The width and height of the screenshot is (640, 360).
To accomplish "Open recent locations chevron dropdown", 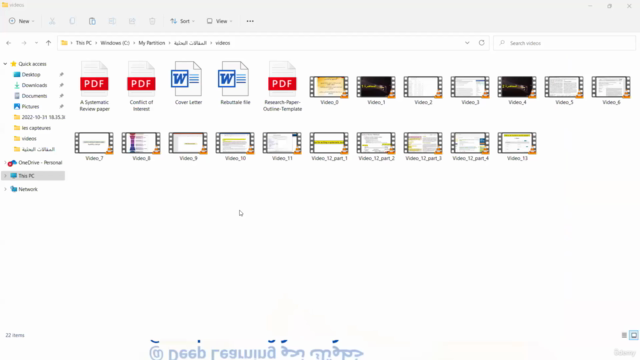I will 36,43.
